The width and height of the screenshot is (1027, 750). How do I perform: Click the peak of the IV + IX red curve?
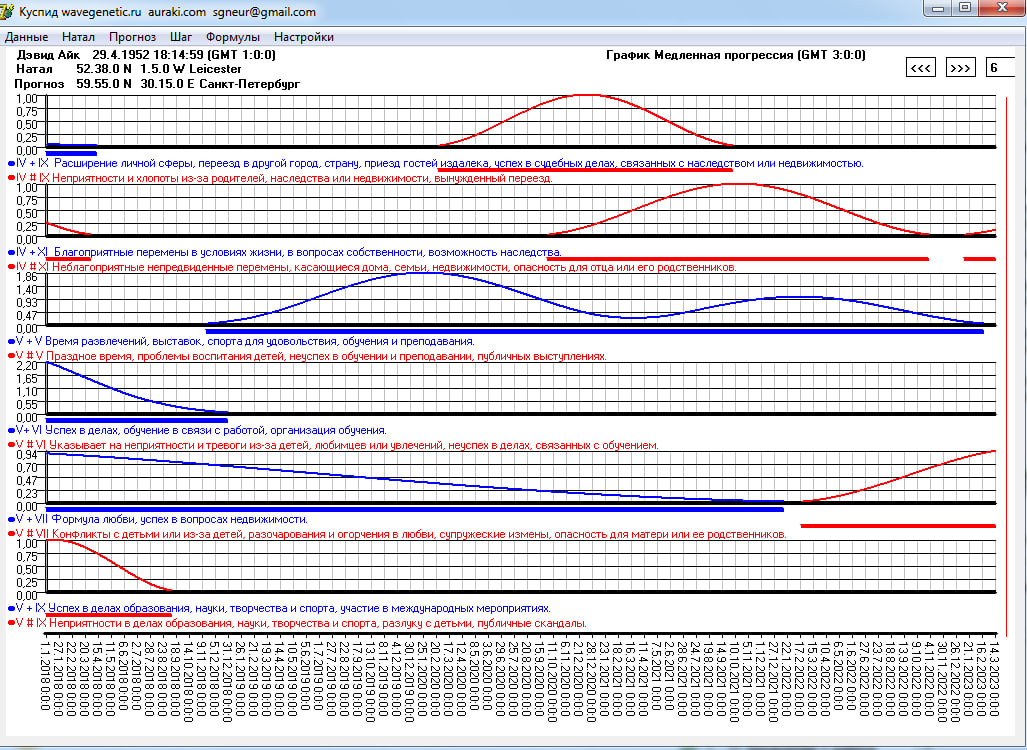(586, 95)
